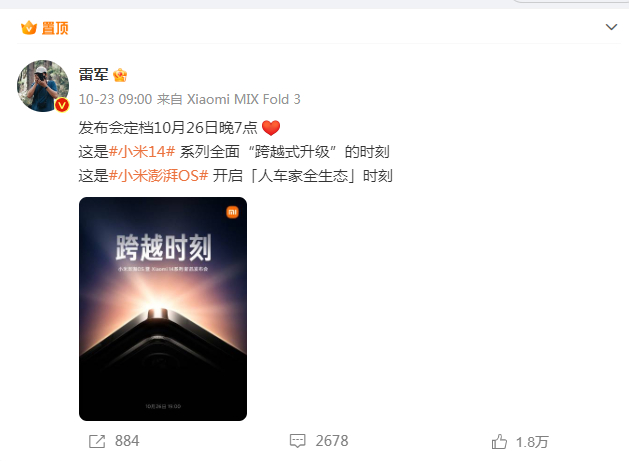Open the #小米澎湃OS# hashtag topic

pyautogui.click(x=158, y=176)
